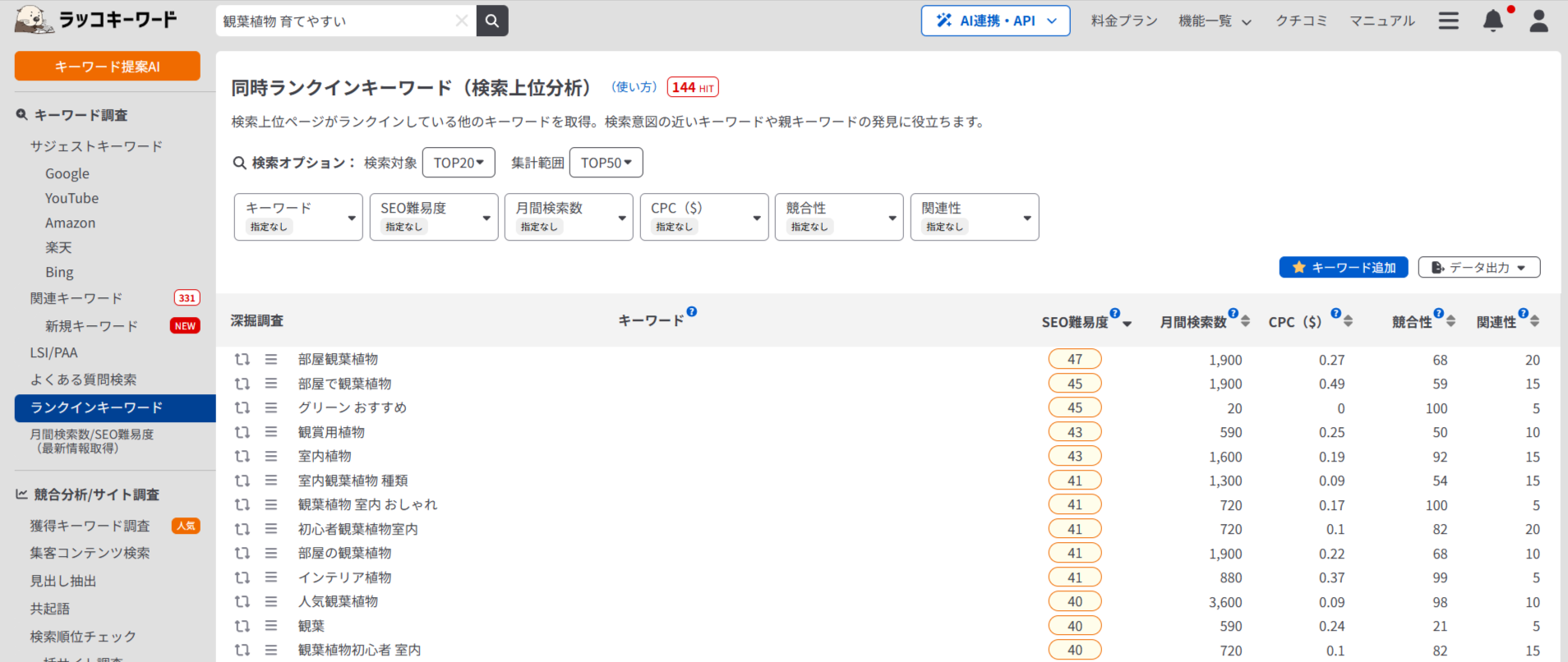This screenshot has width=1568, height=662.
Task: Open list menu icon for 観葉植物 室内 おしゃれ row
Action: (271, 504)
